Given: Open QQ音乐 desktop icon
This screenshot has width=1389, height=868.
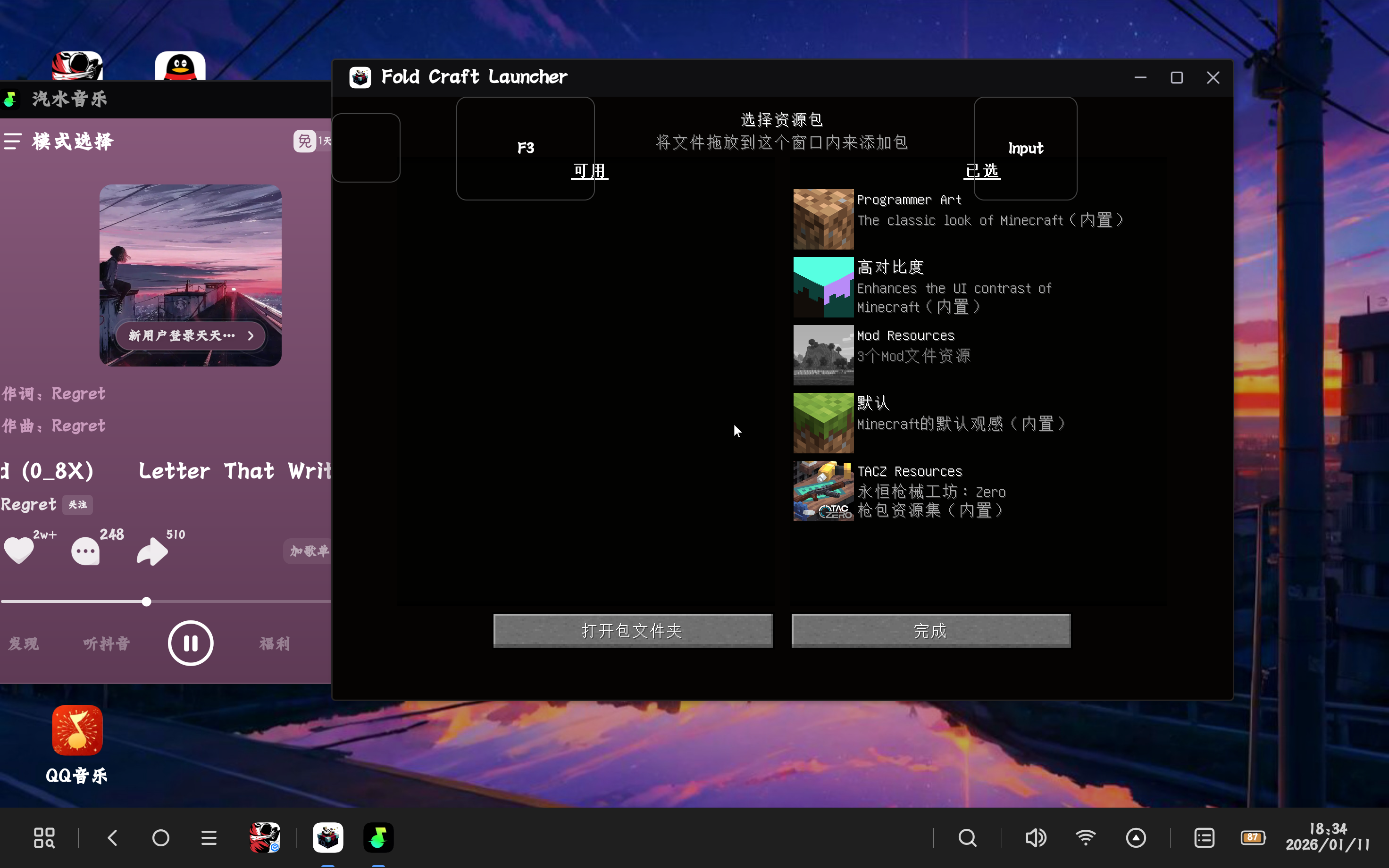Looking at the screenshot, I should coord(77,731).
